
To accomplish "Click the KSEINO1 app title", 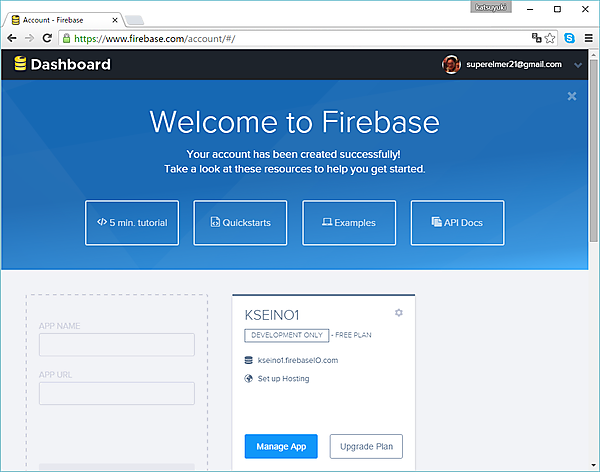I will [x=272, y=315].
